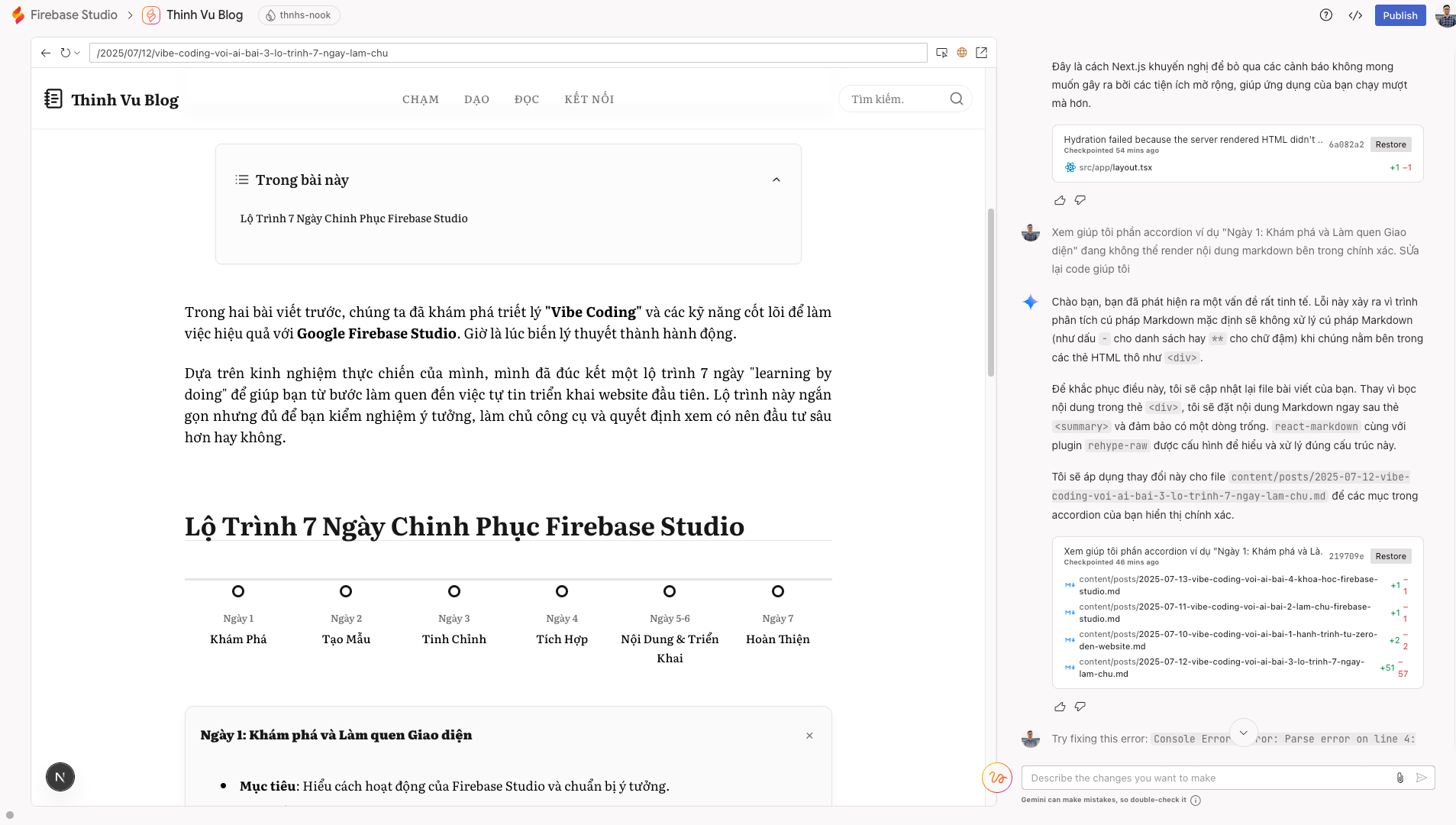Thumbs up the accordion fix response
This screenshot has width=1456, height=825.
[1060, 707]
